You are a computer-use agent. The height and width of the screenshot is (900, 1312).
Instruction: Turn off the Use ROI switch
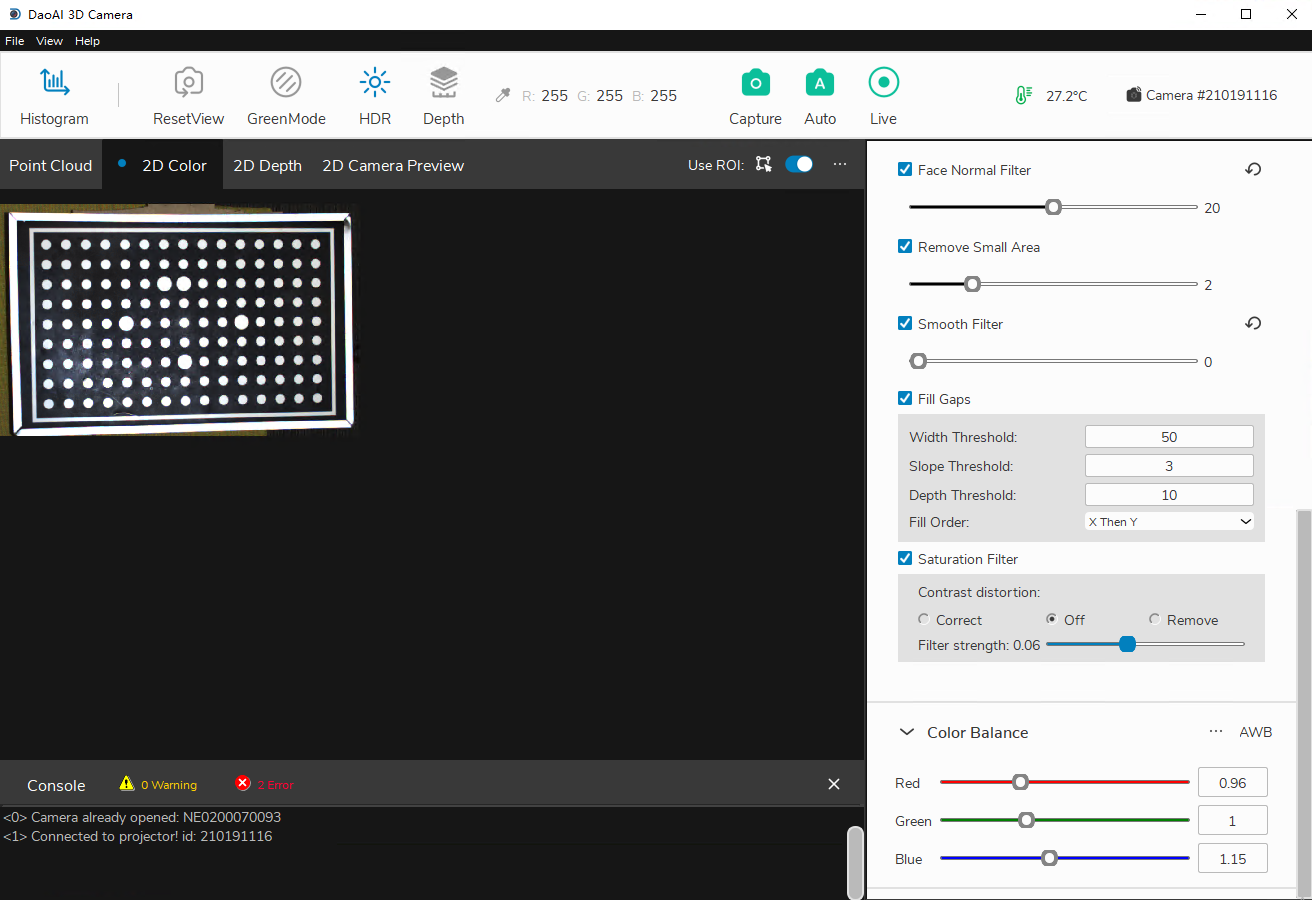point(799,164)
